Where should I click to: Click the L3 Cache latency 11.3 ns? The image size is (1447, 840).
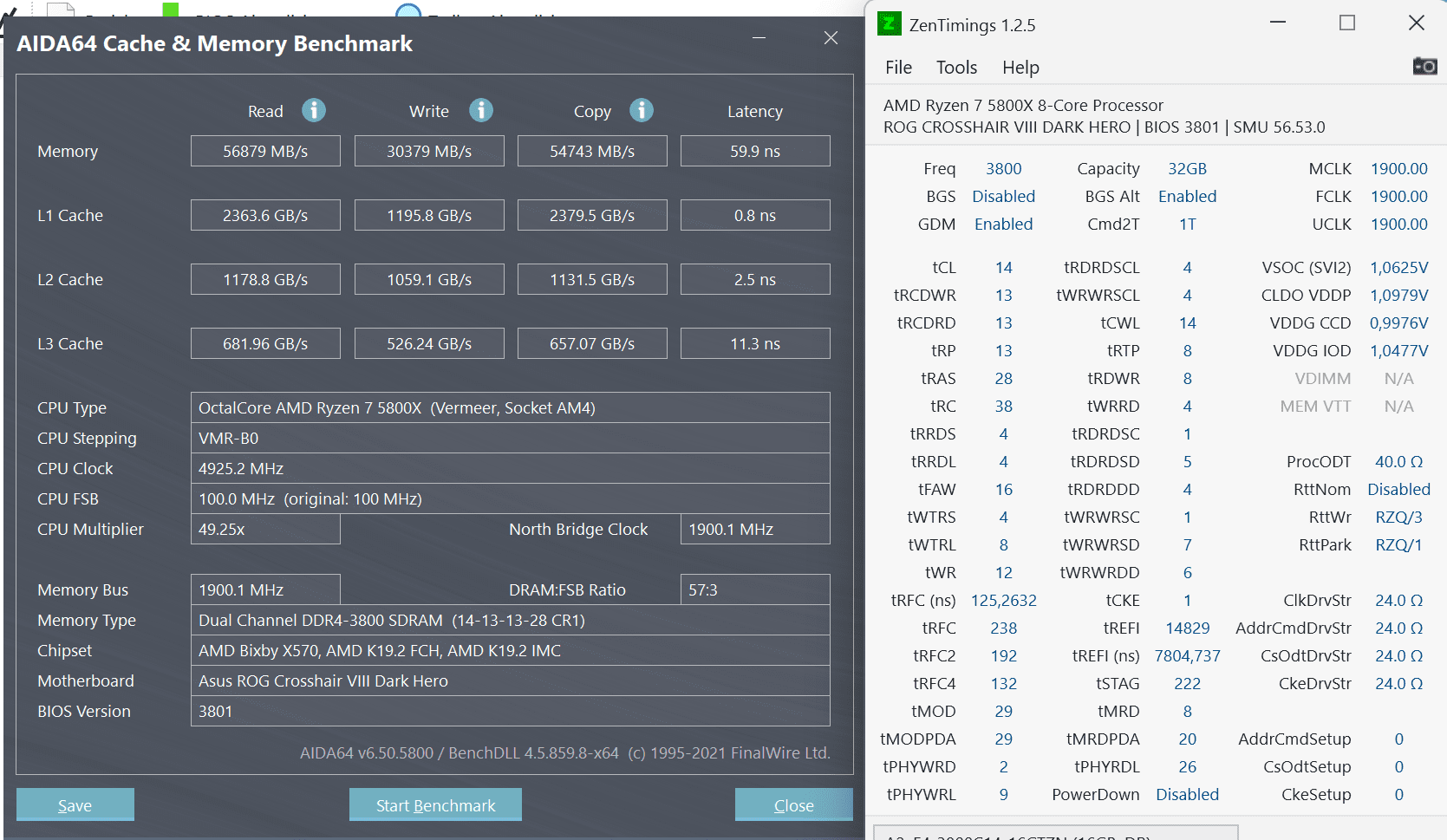pos(755,343)
